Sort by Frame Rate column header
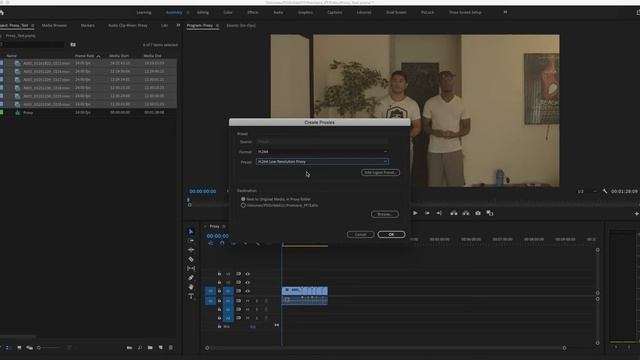 tap(84, 56)
